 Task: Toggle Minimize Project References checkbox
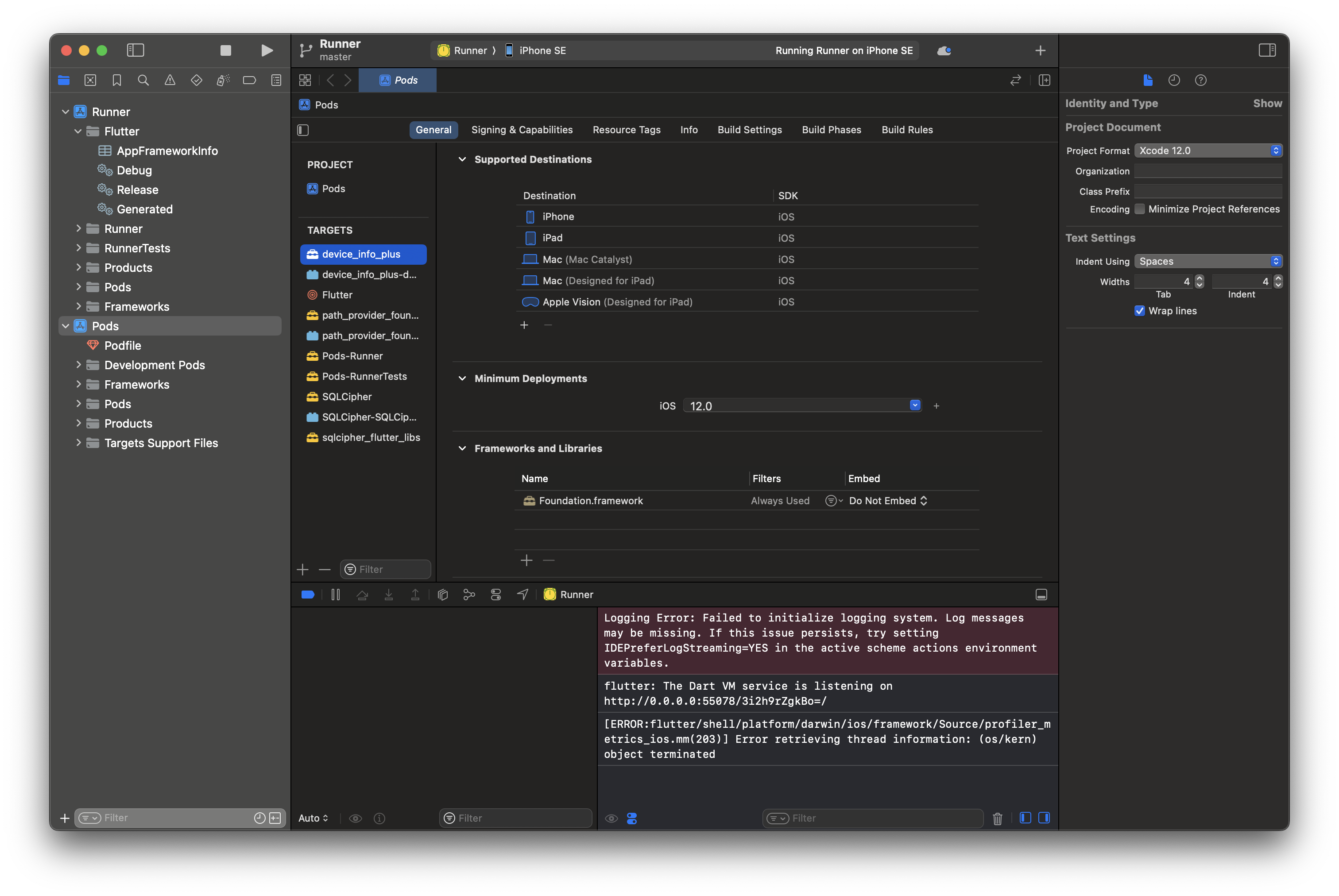pos(1140,209)
